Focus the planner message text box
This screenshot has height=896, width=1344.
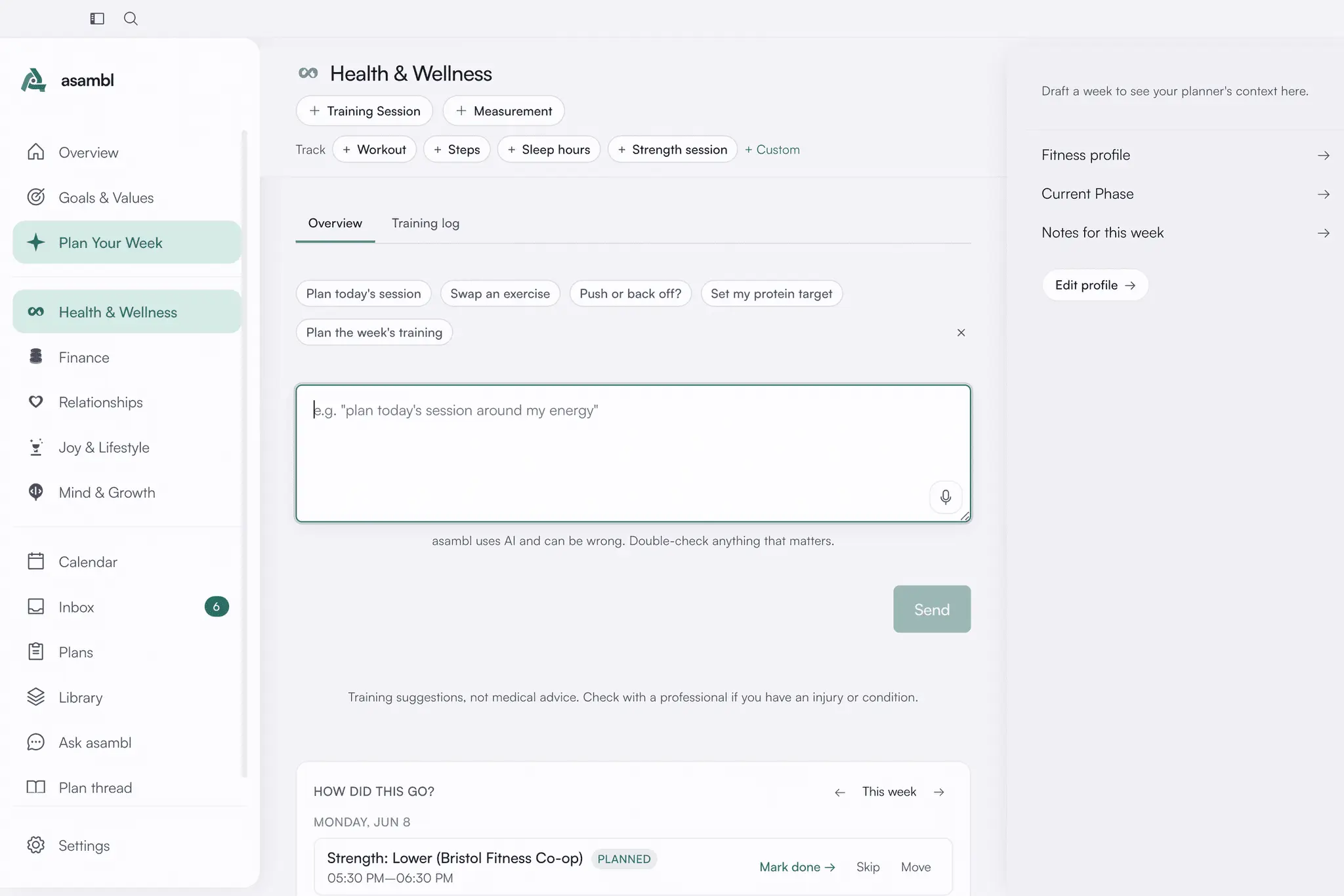pos(633,453)
